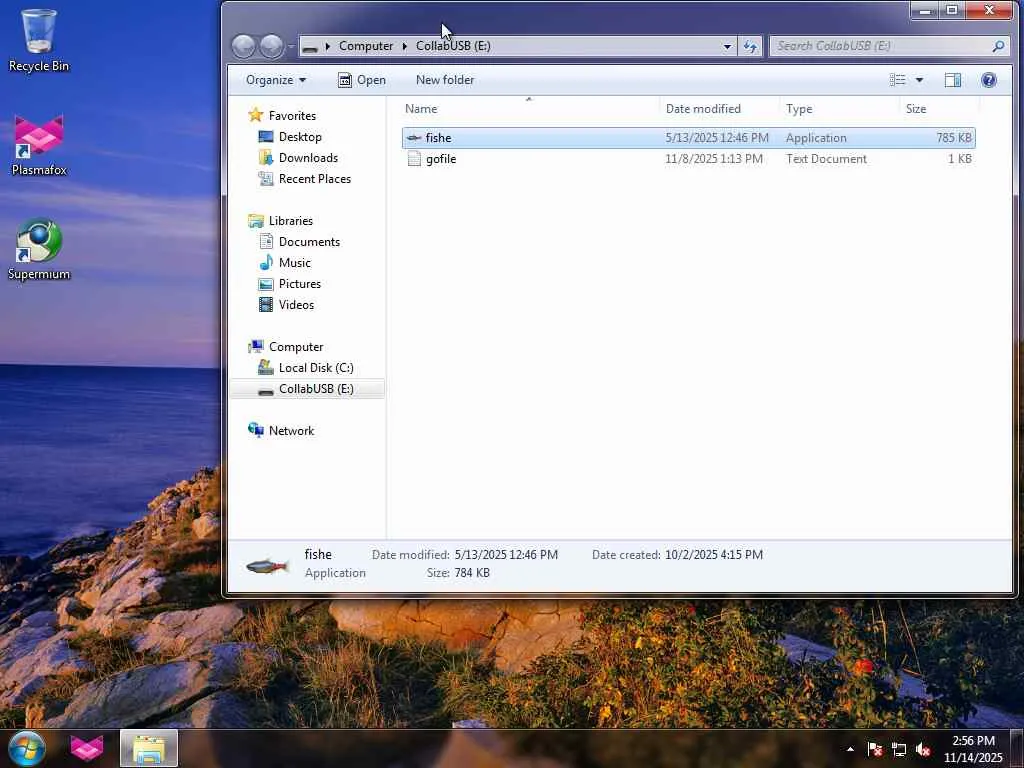Click the Windows Explorer taskbar button
The image size is (1024, 768).
click(x=149, y=748)
